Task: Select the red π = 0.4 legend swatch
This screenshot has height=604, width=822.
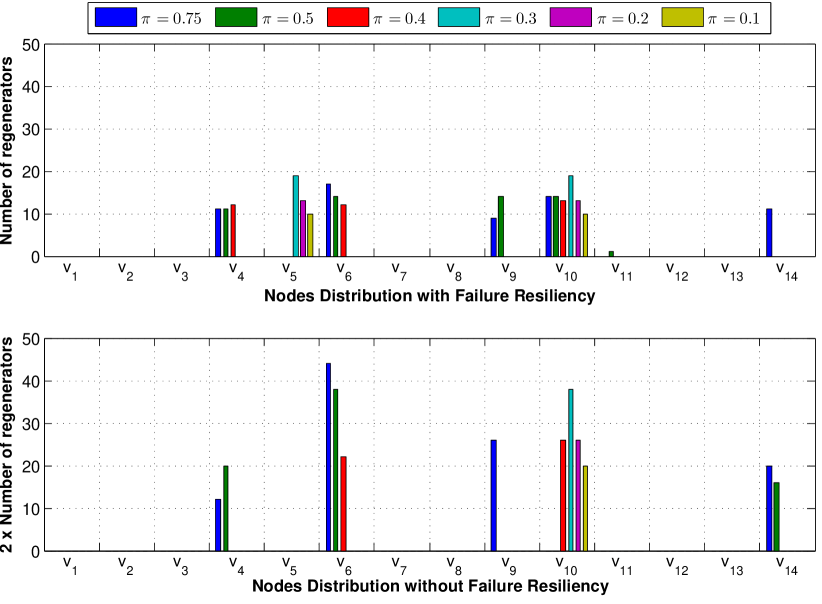Action: (347, 17)
